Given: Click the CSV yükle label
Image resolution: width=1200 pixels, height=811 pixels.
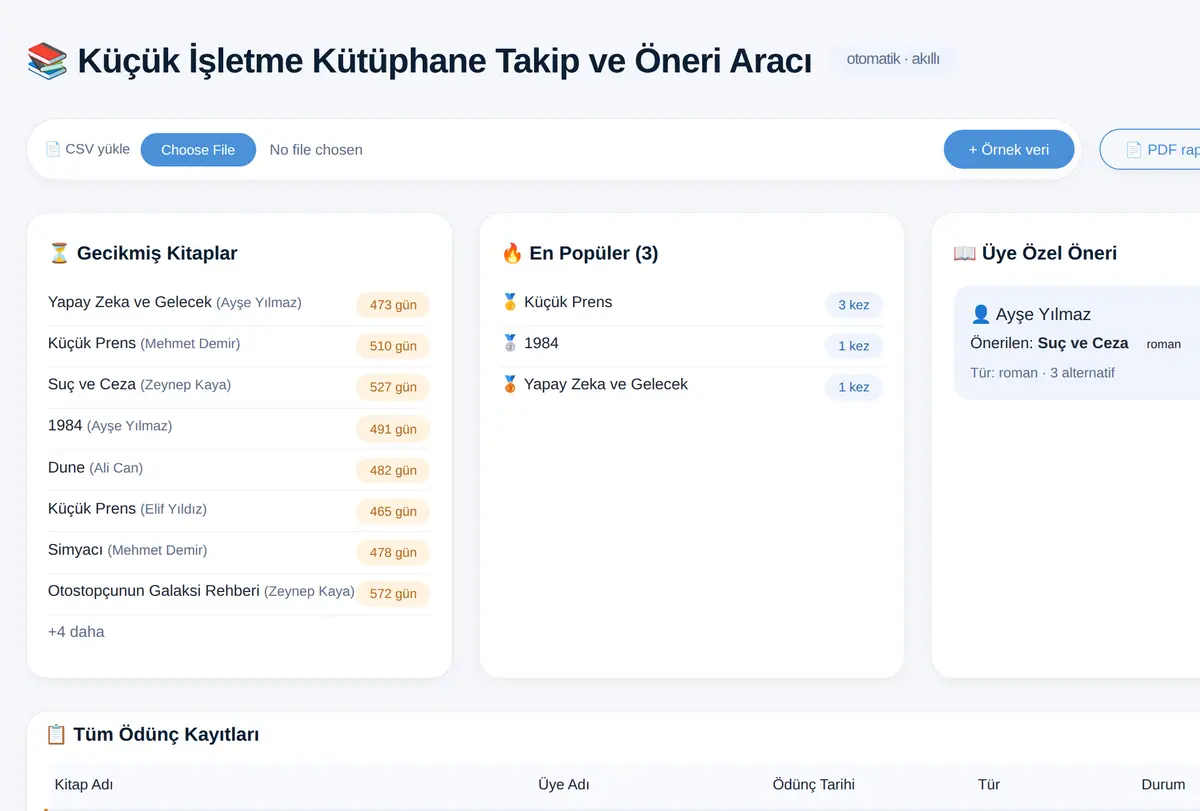Looking at the screenshot, I should pos(88,149).
